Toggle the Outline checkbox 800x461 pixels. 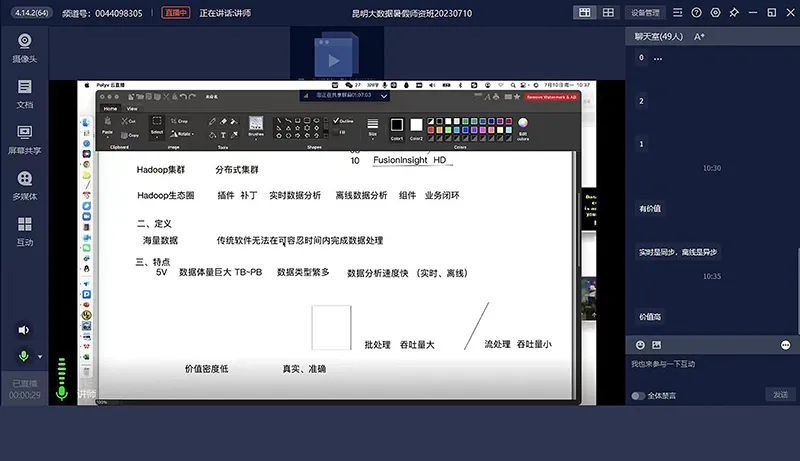pyautogui.click(x=343, y=121)
